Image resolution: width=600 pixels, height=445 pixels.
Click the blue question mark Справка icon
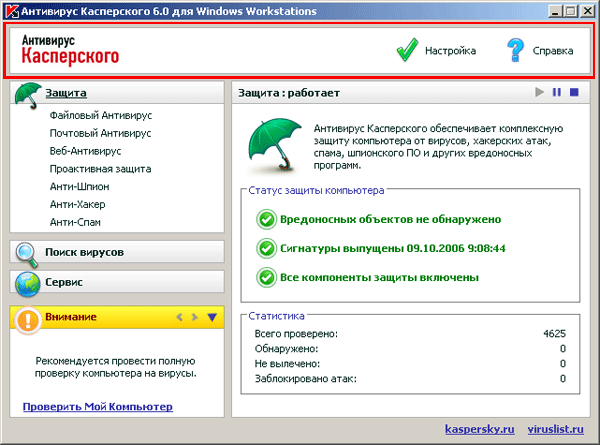515,50
